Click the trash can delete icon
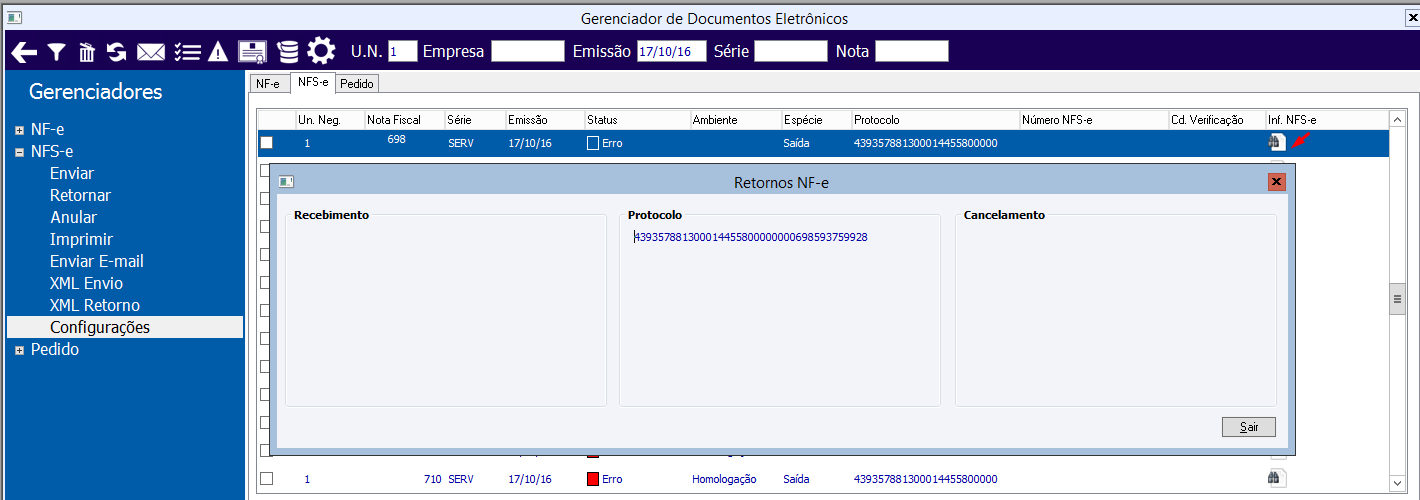This screenshot has height=500, width=1420. (87, 52)
